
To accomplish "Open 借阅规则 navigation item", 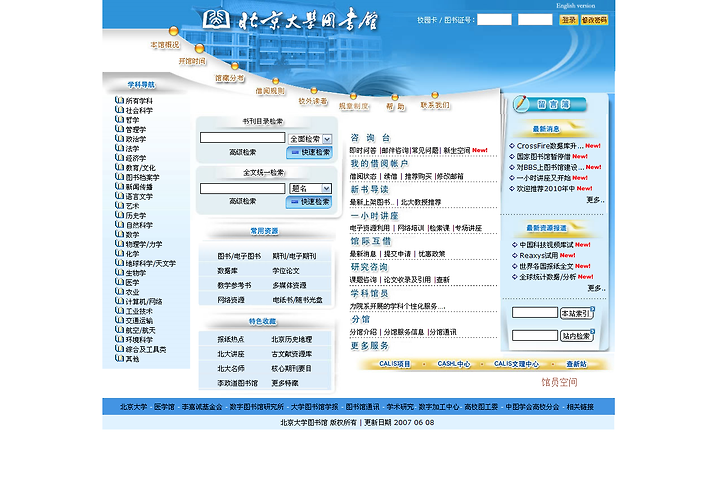I will coord(270,91).
